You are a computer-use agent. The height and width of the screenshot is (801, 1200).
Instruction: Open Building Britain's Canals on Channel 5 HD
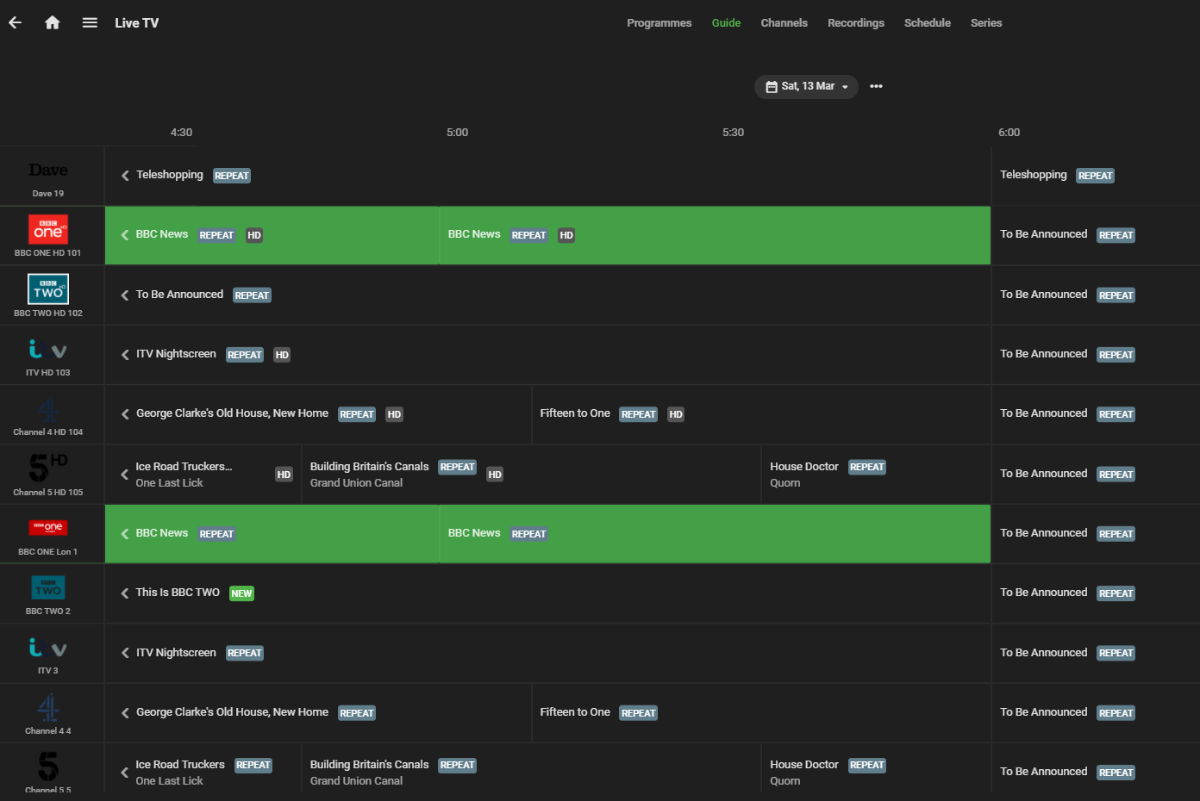tap(531, 474)
